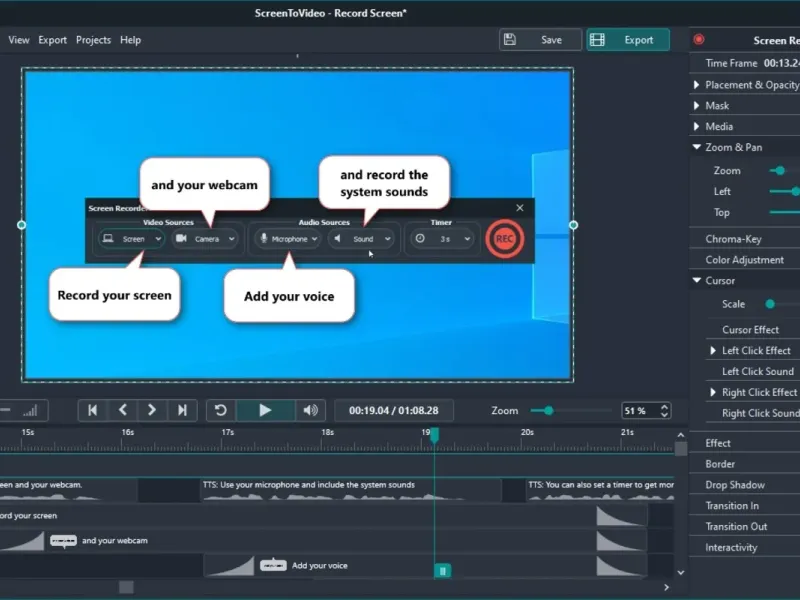Step forward one frame with the next arrow
The image size is (800, 600).
tap(152, 411)
